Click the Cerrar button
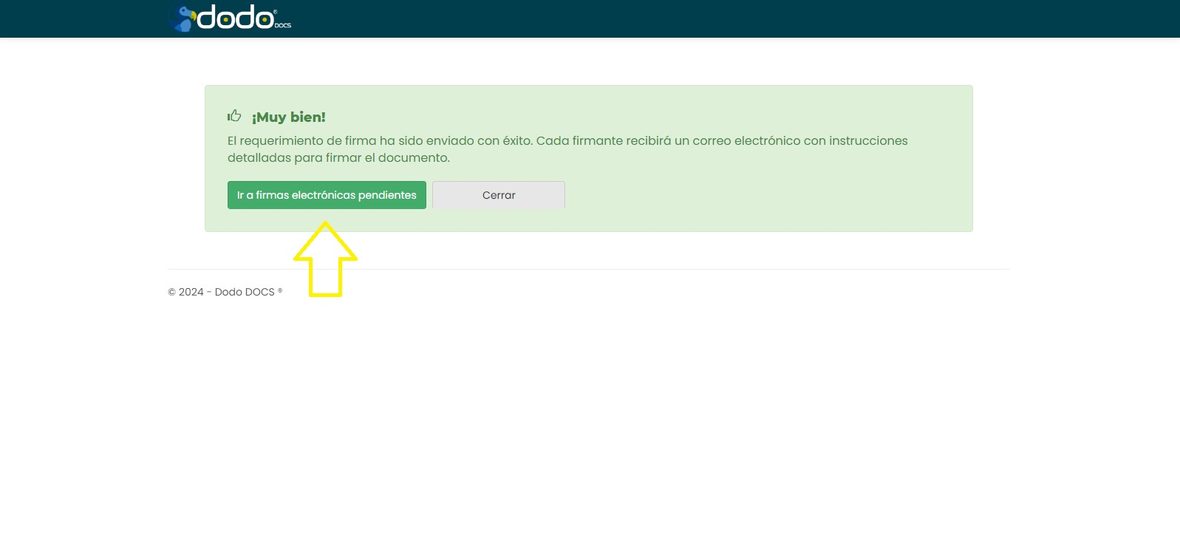Screen dimensions: 1180x546 498,195
